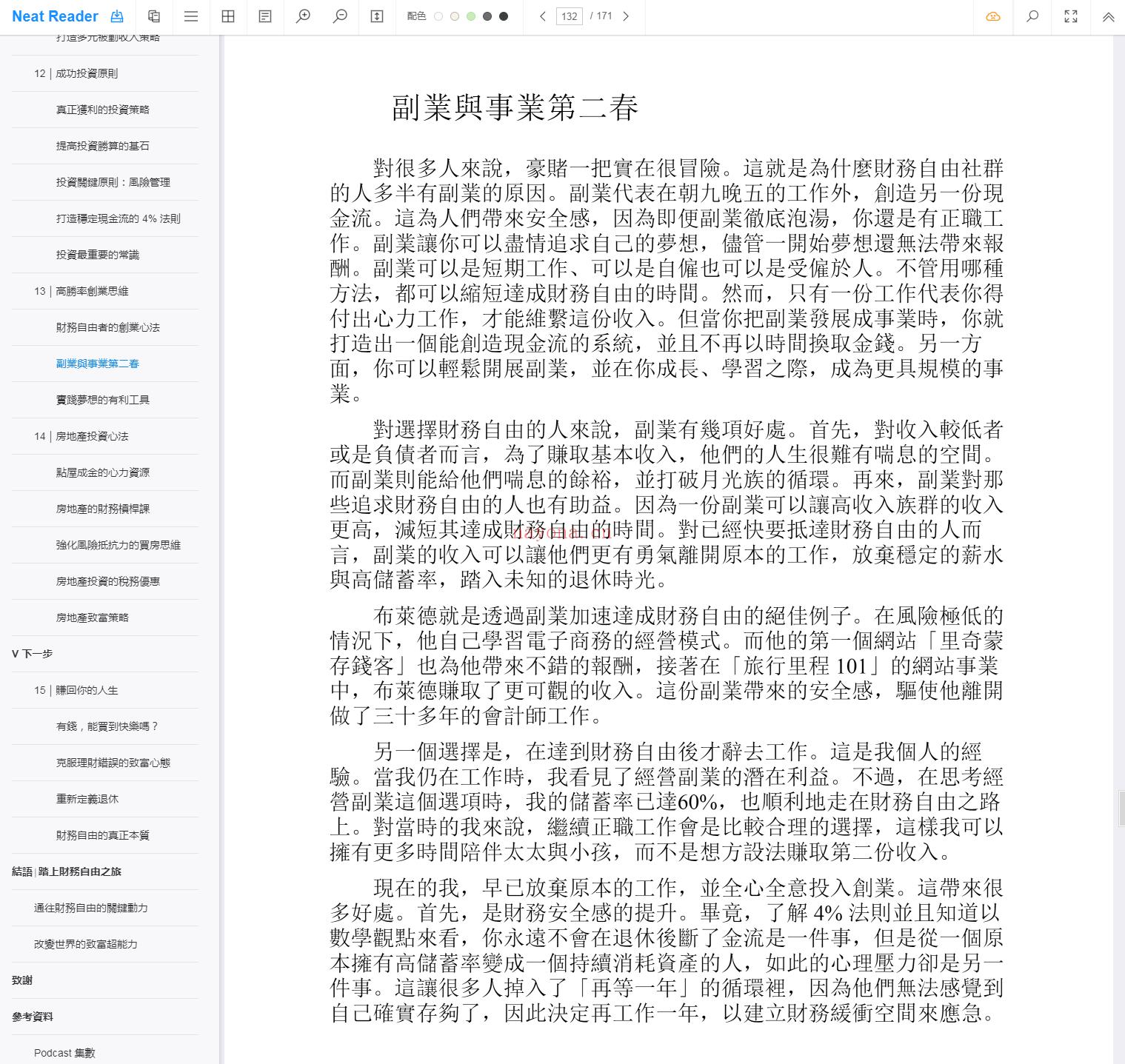Open chapter 12 成功投資原則
The image size is (1125, 1064).
pyautogui.click(x=76, y=73)
